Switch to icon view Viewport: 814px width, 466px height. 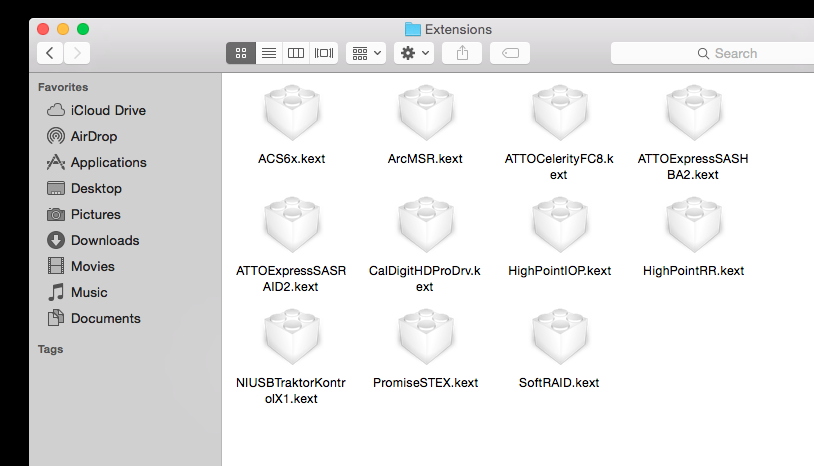pyautogui.click(x=241, y=53)
